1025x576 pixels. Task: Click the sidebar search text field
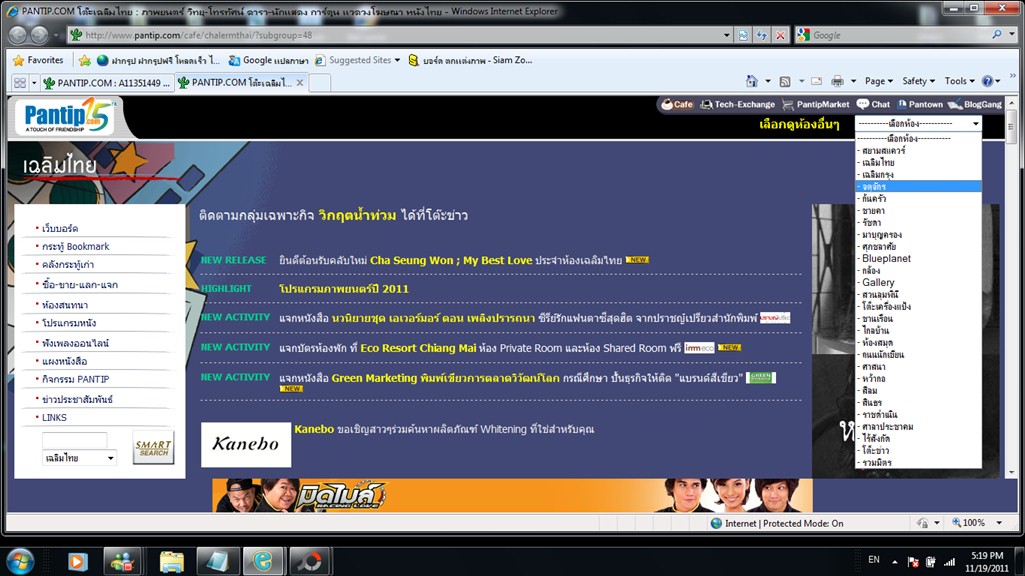click(75, 440)
